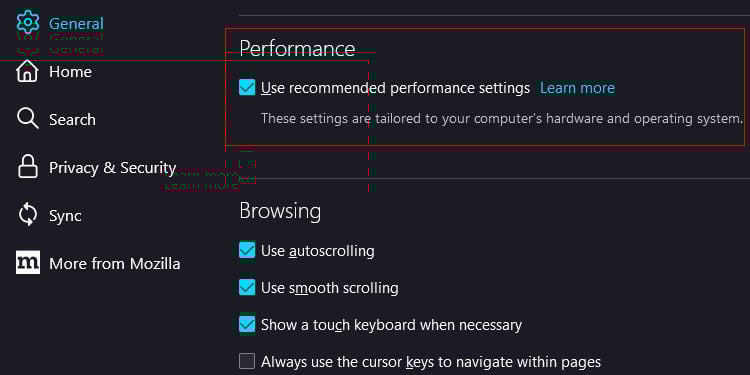
Task: Open the Search settings label
Action: (x=72, y=120)
